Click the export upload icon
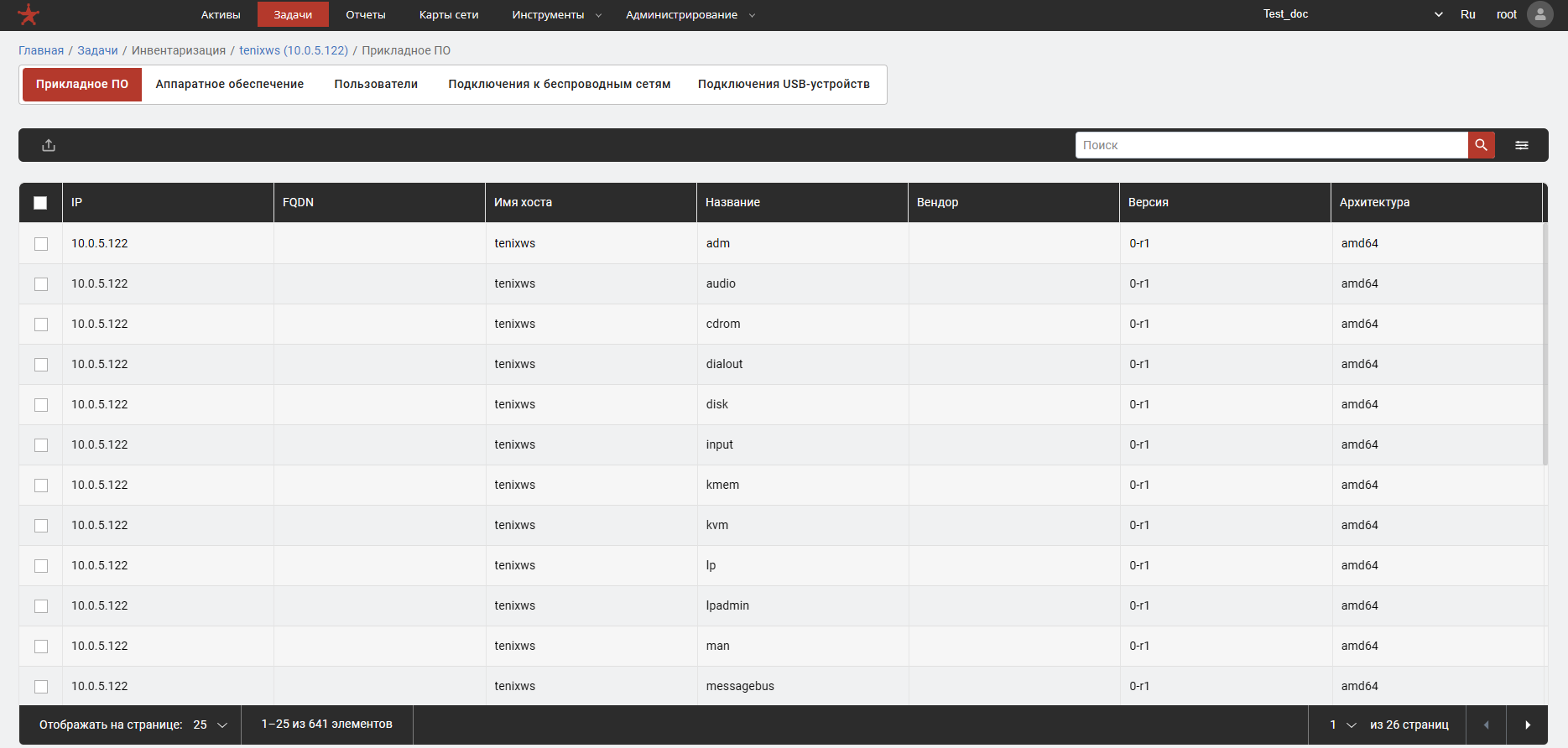 tap(49, 145)
